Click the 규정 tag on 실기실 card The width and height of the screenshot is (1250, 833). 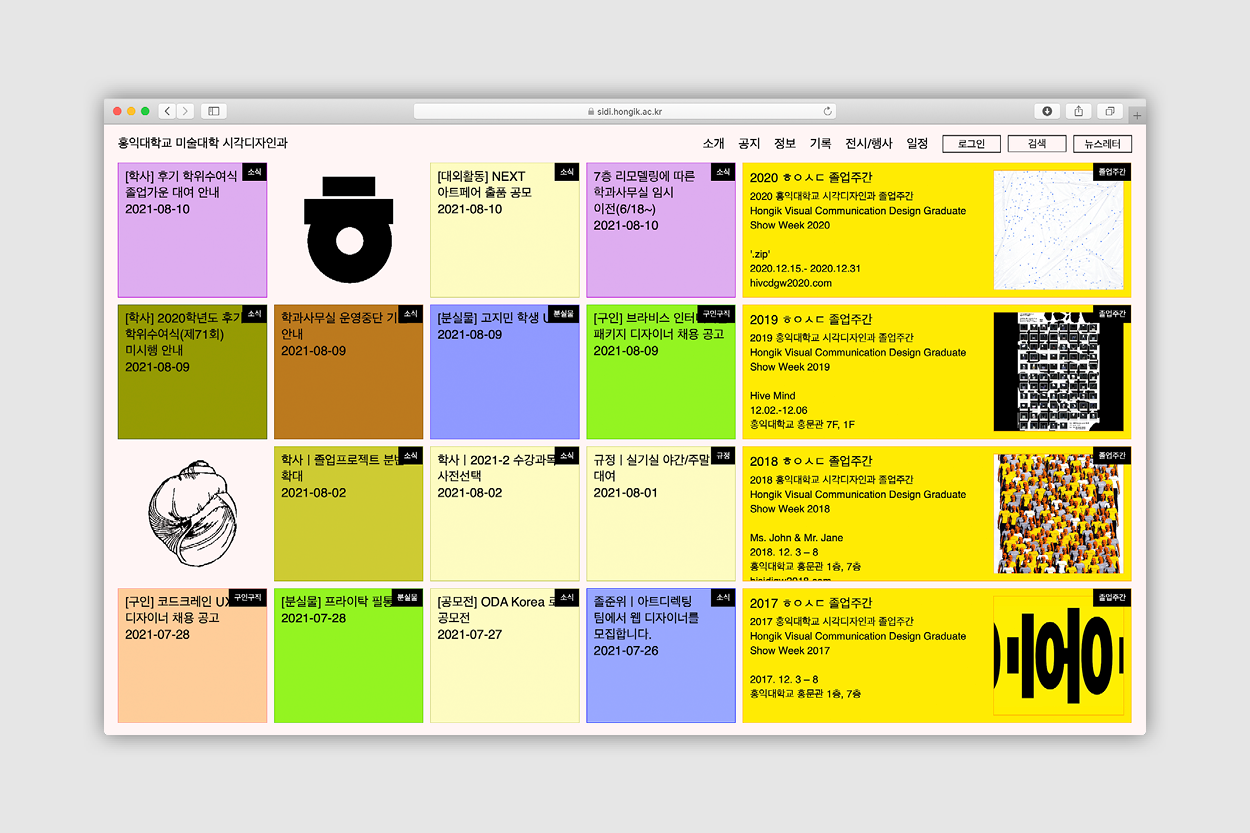point(723,455)
